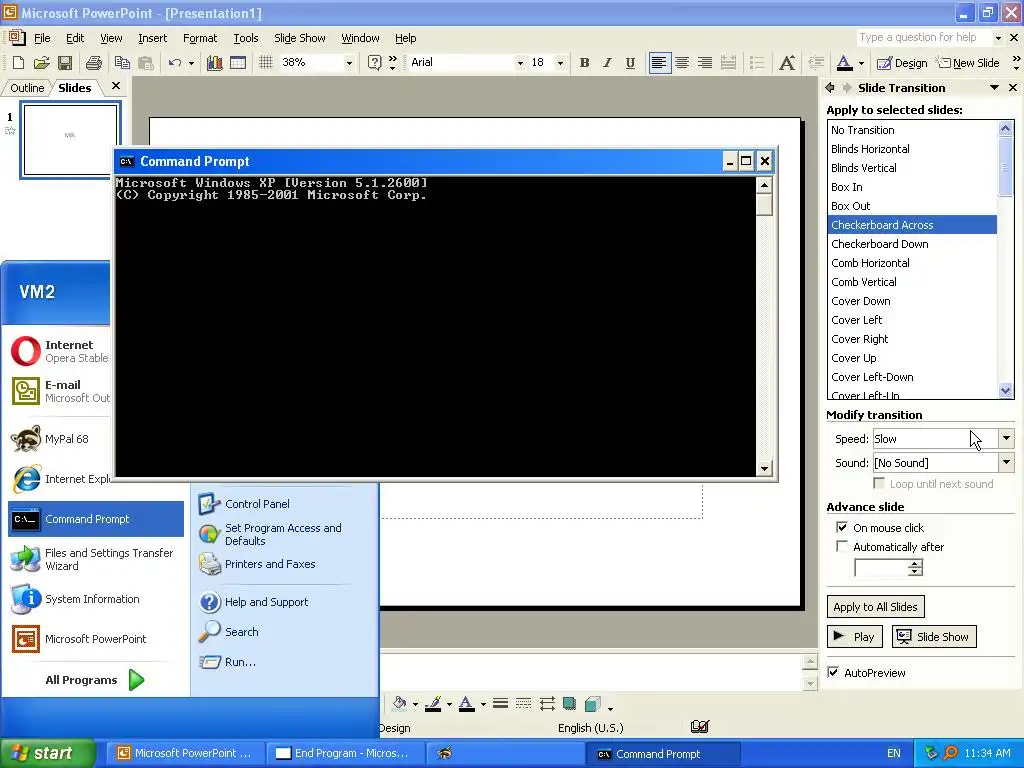Click the drawing toolbar Font Color icon
Image resolution: width=1024 pixels, height=768 pixels.
click(x=466, y=704)
